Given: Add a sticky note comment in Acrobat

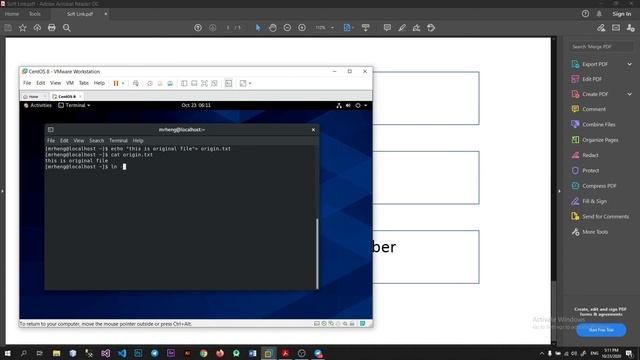Looking at the screenshot, I should 387,28.
